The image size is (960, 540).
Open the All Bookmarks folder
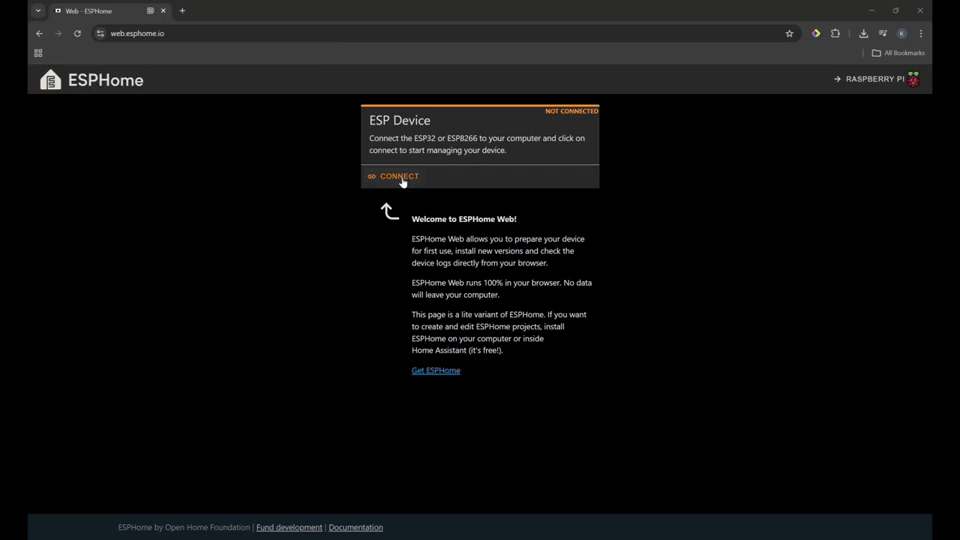coord(898,53)
